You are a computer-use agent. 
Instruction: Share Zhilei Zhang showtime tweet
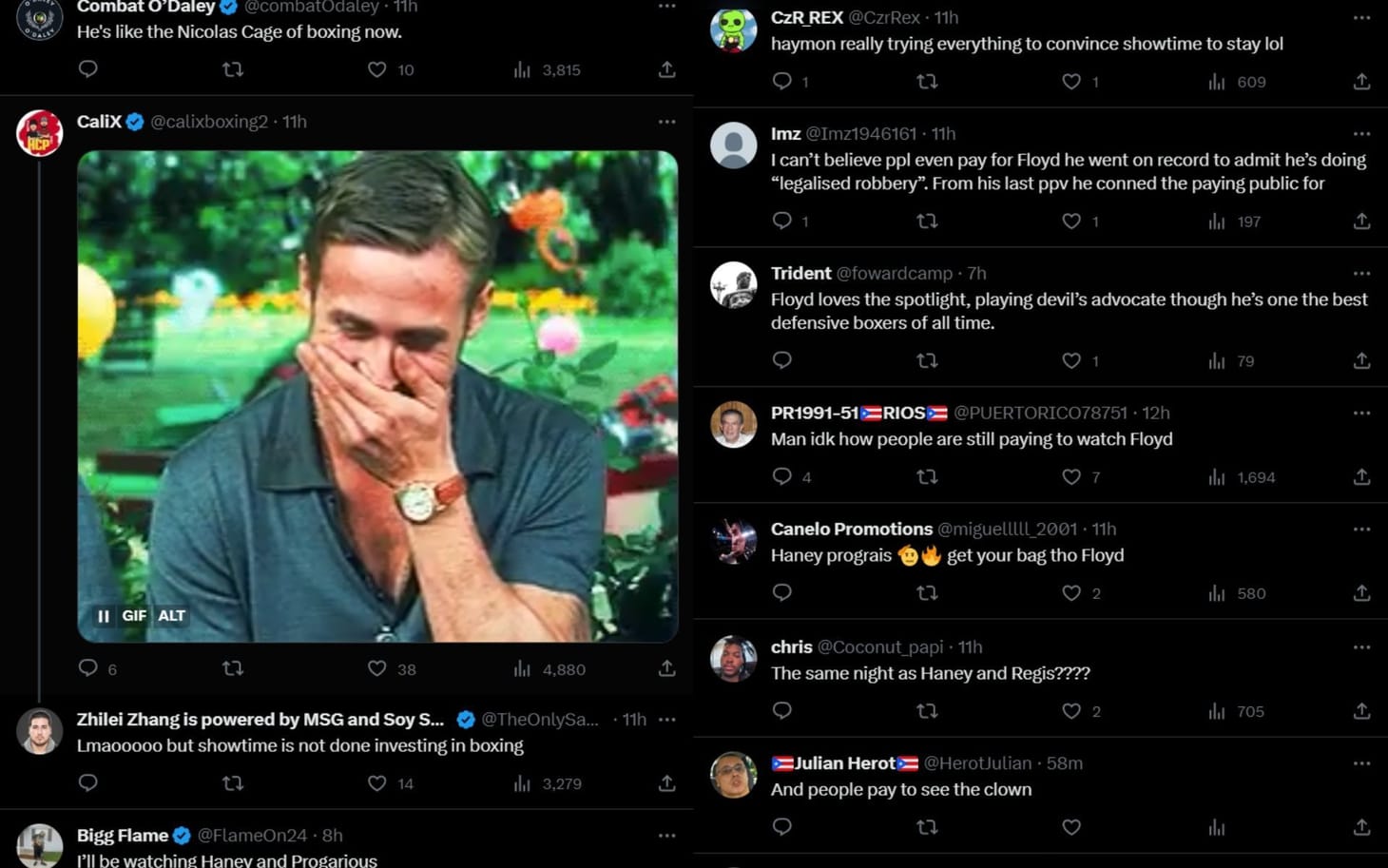(666, 783)
